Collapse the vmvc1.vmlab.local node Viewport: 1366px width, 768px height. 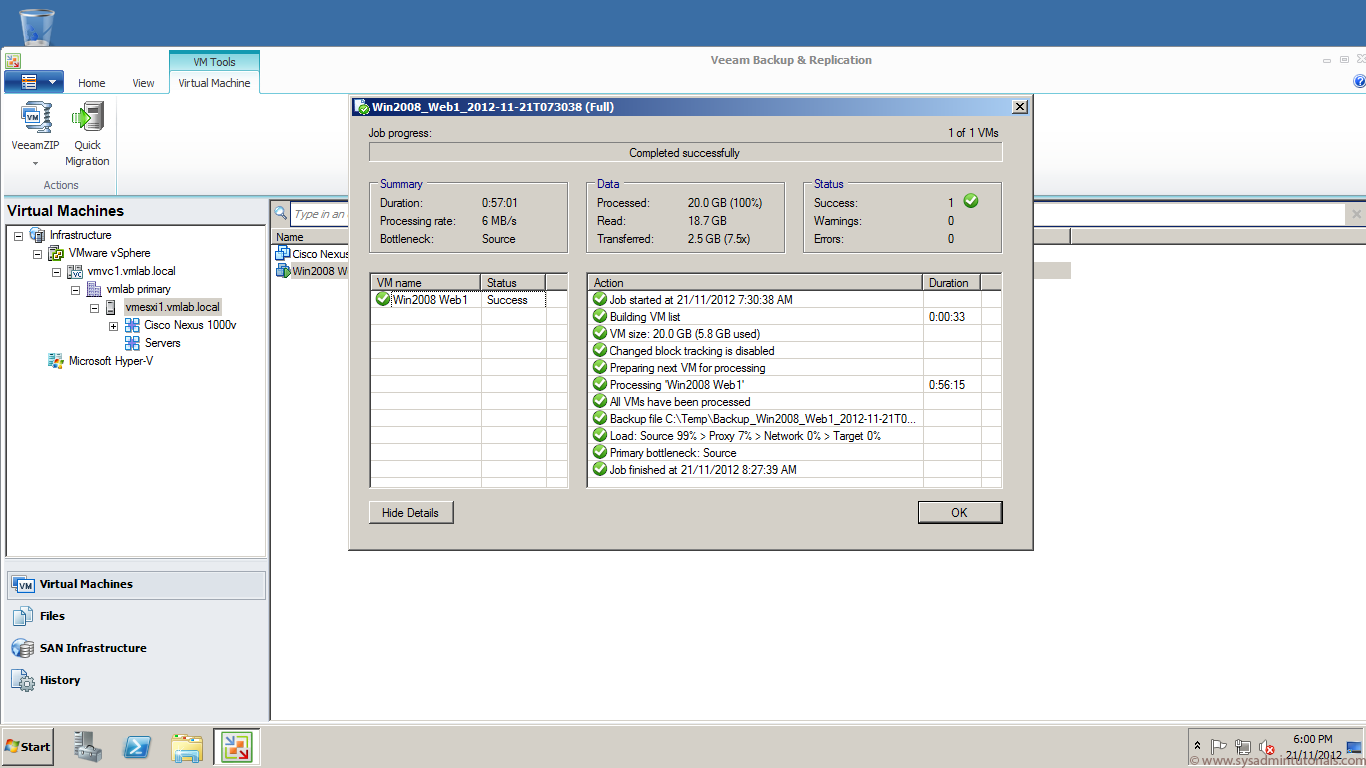[56, 271]
